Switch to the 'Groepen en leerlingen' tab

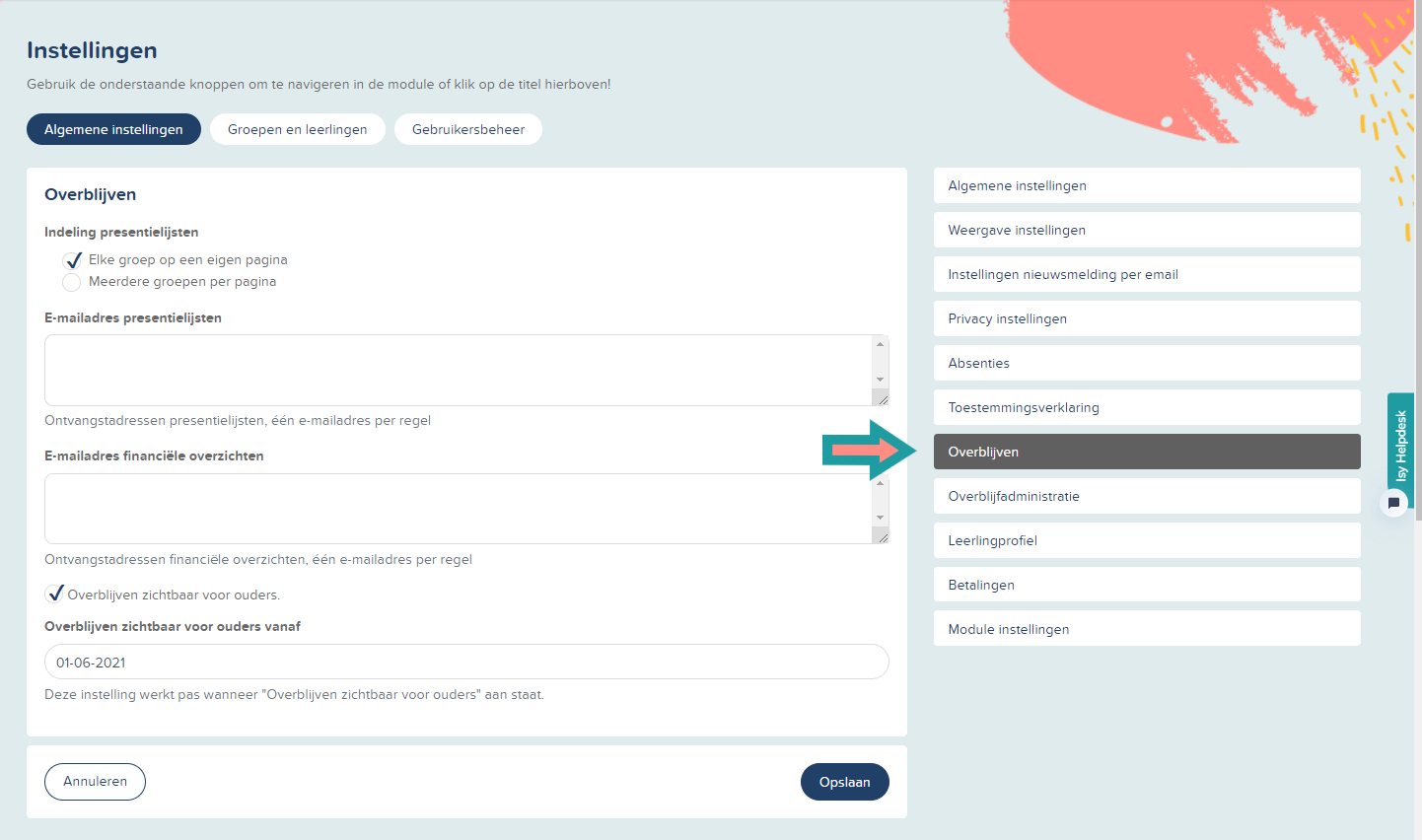coord(297,128)
